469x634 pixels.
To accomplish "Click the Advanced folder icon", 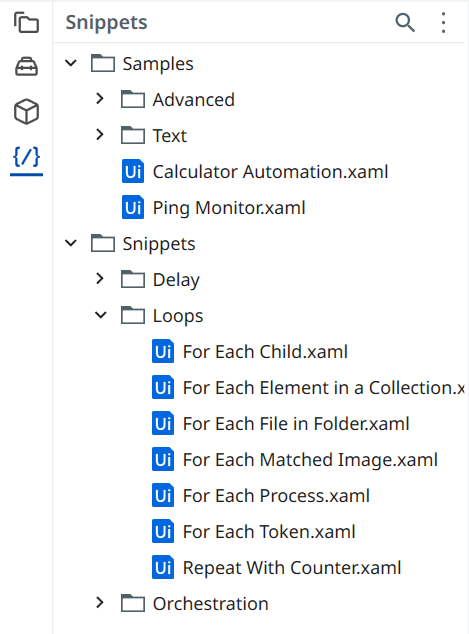I will pos(133,99).
